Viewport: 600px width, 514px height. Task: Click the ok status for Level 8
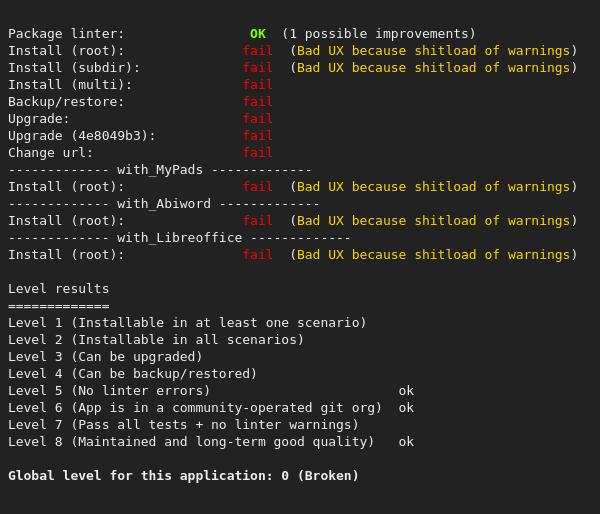point(406,442)
